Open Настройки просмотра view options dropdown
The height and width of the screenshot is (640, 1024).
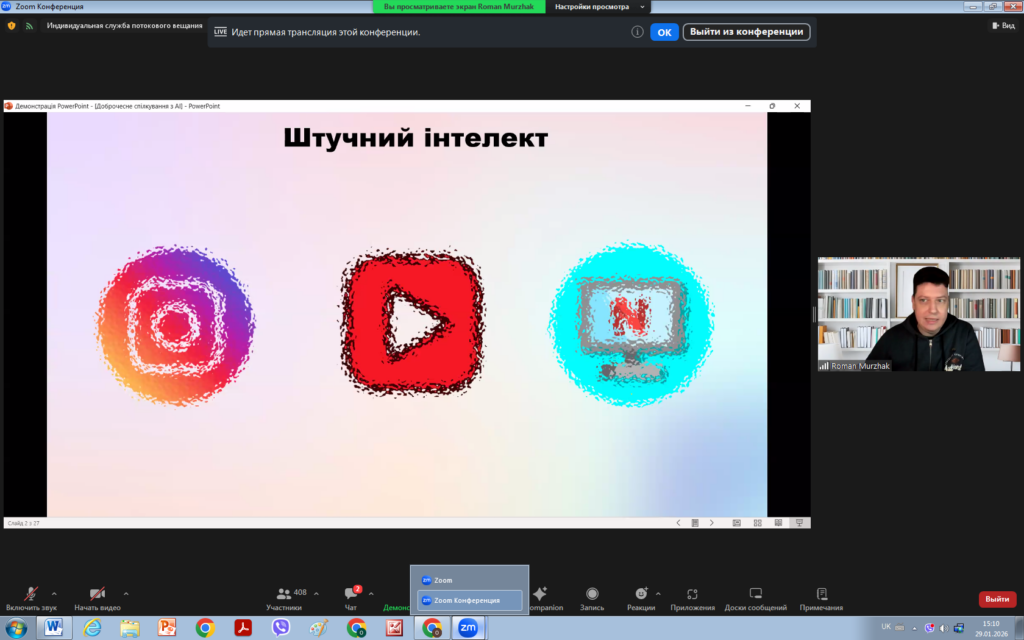coord(595,7)
